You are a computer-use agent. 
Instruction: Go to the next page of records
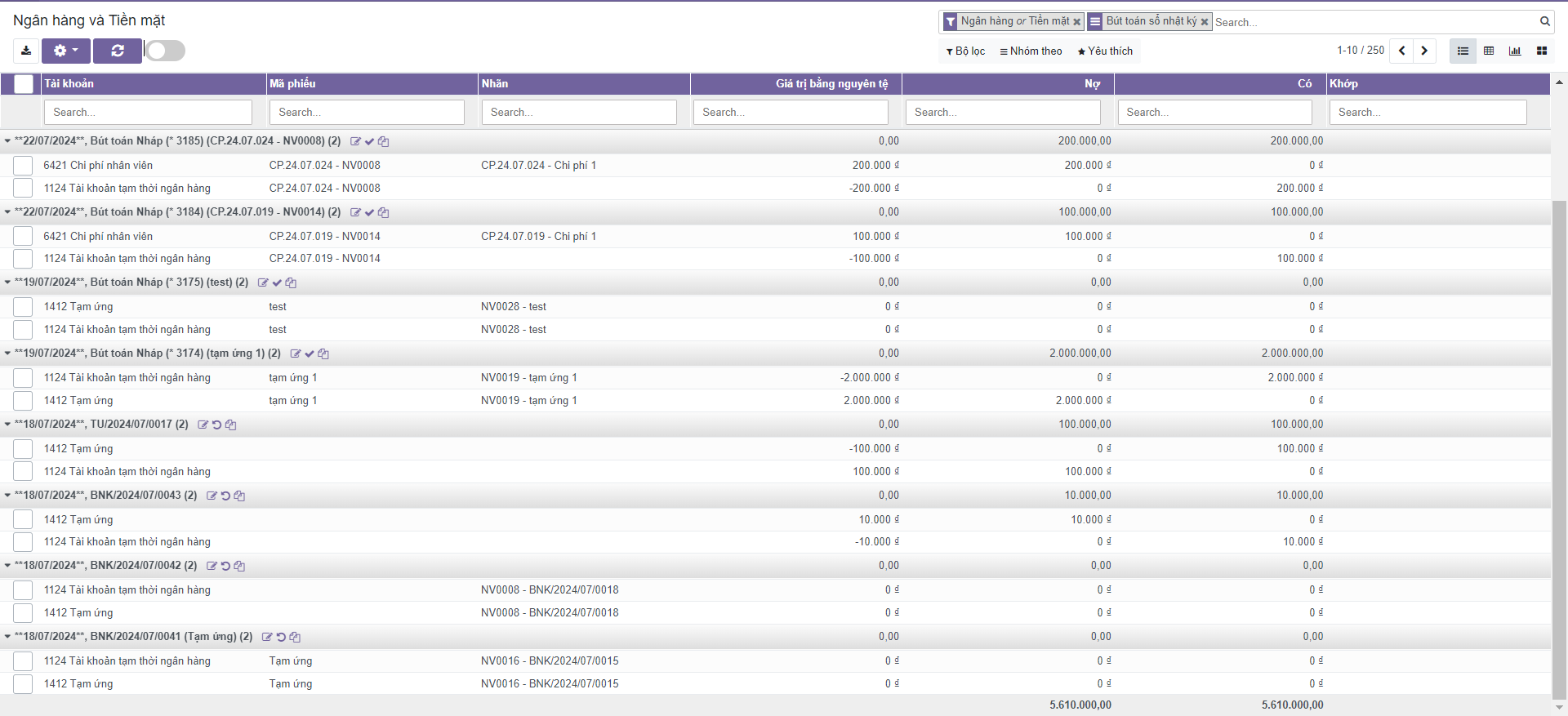tap(1424, 51)
